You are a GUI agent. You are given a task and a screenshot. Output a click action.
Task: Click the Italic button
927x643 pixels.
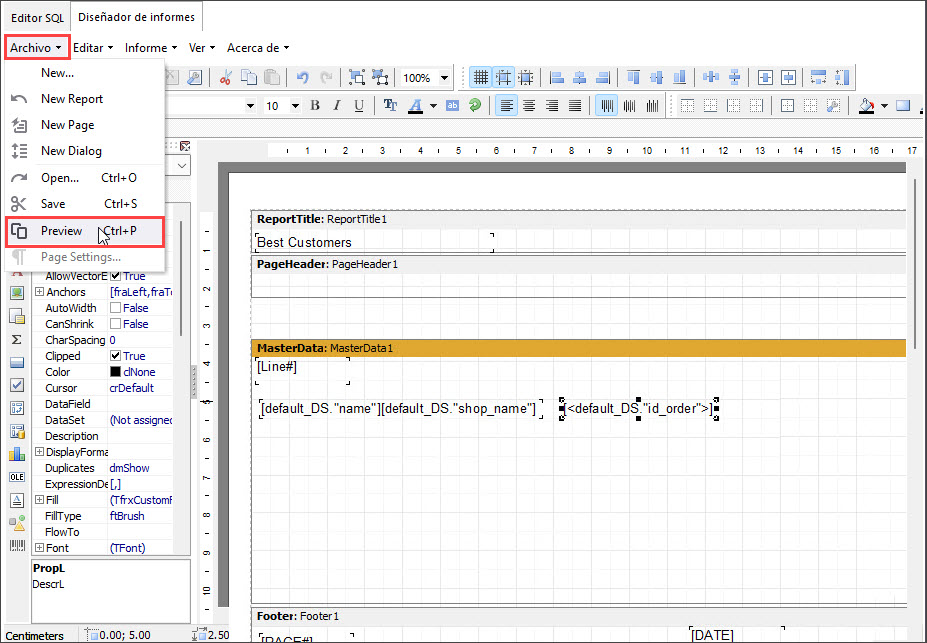337,106
